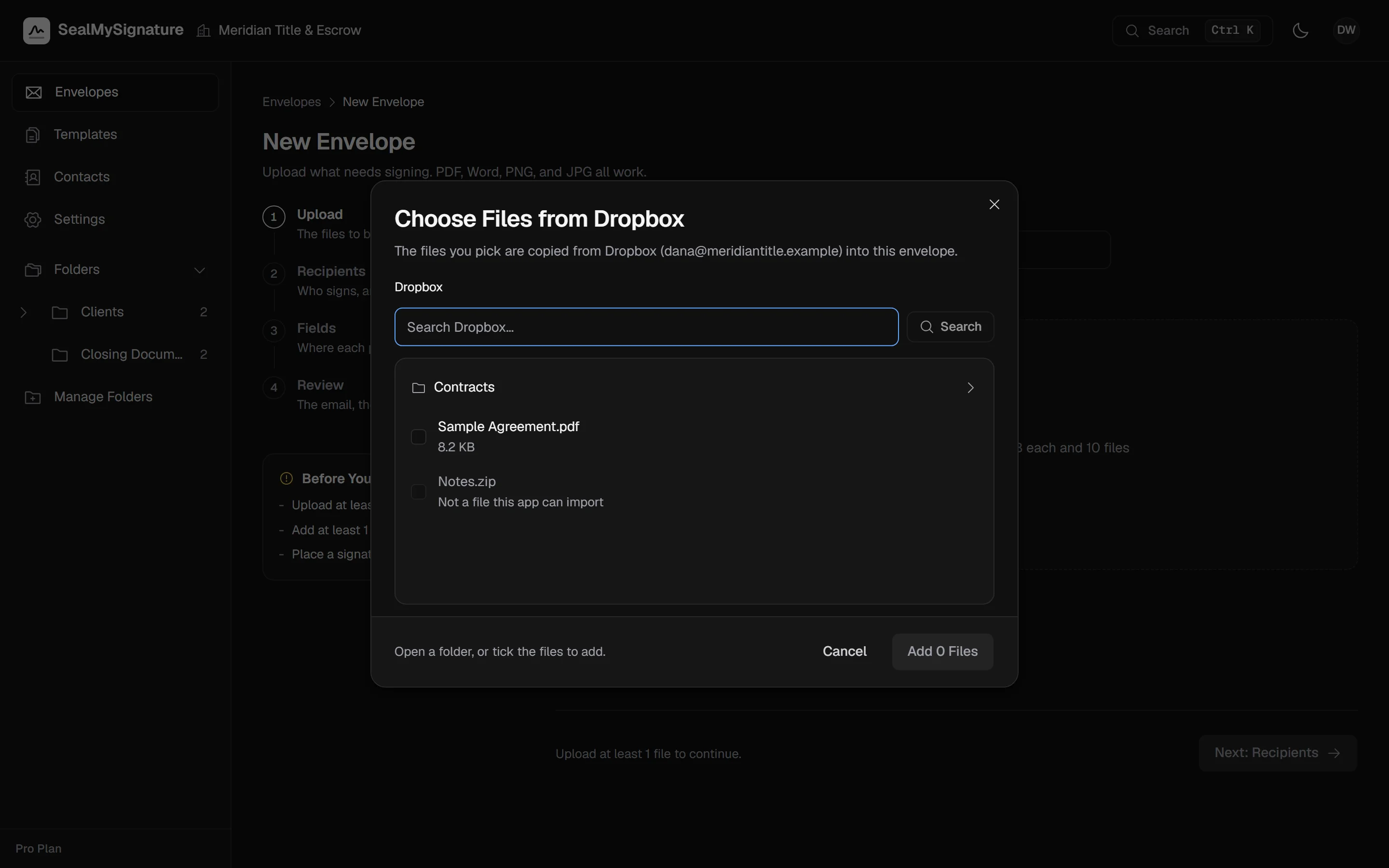1389x868 pixels.
Task: Click the Pro Plan label
Action: point(39,849)
